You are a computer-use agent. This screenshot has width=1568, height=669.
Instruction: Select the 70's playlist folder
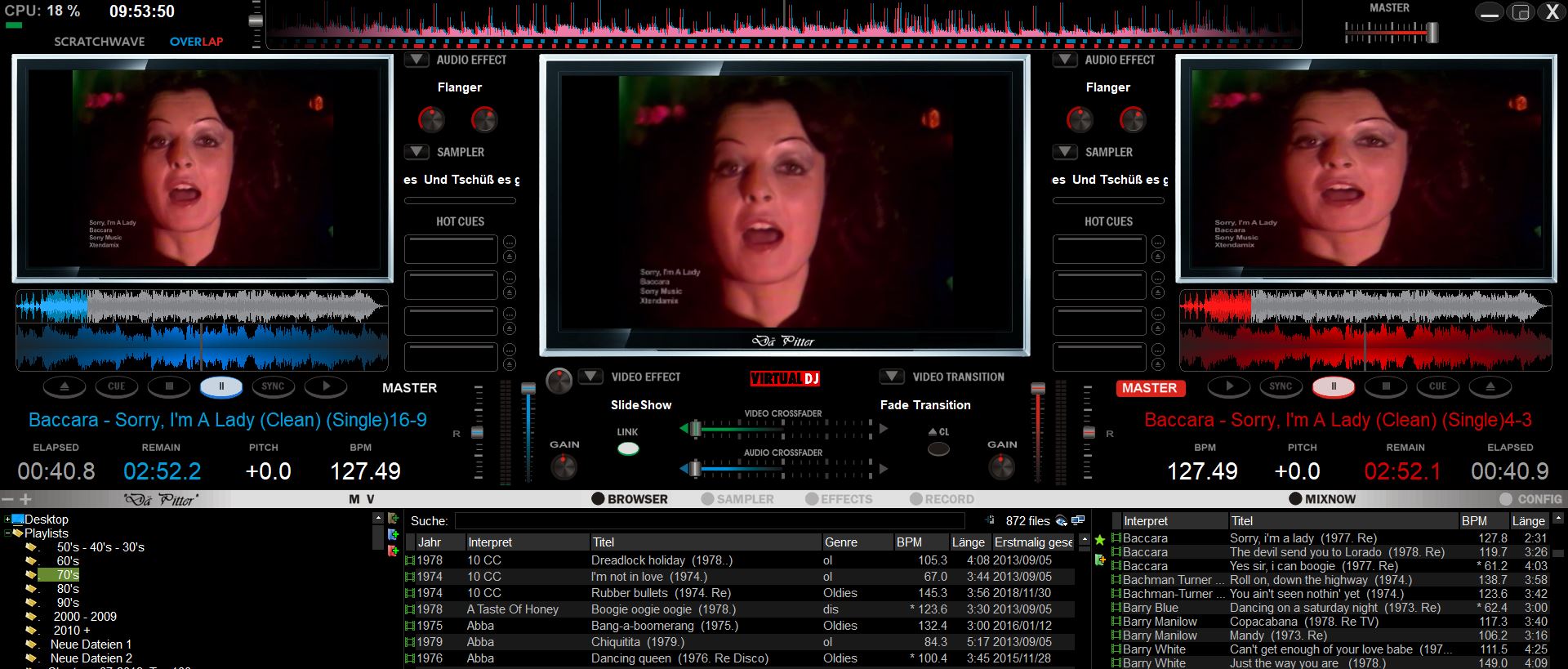pos(68,575)
